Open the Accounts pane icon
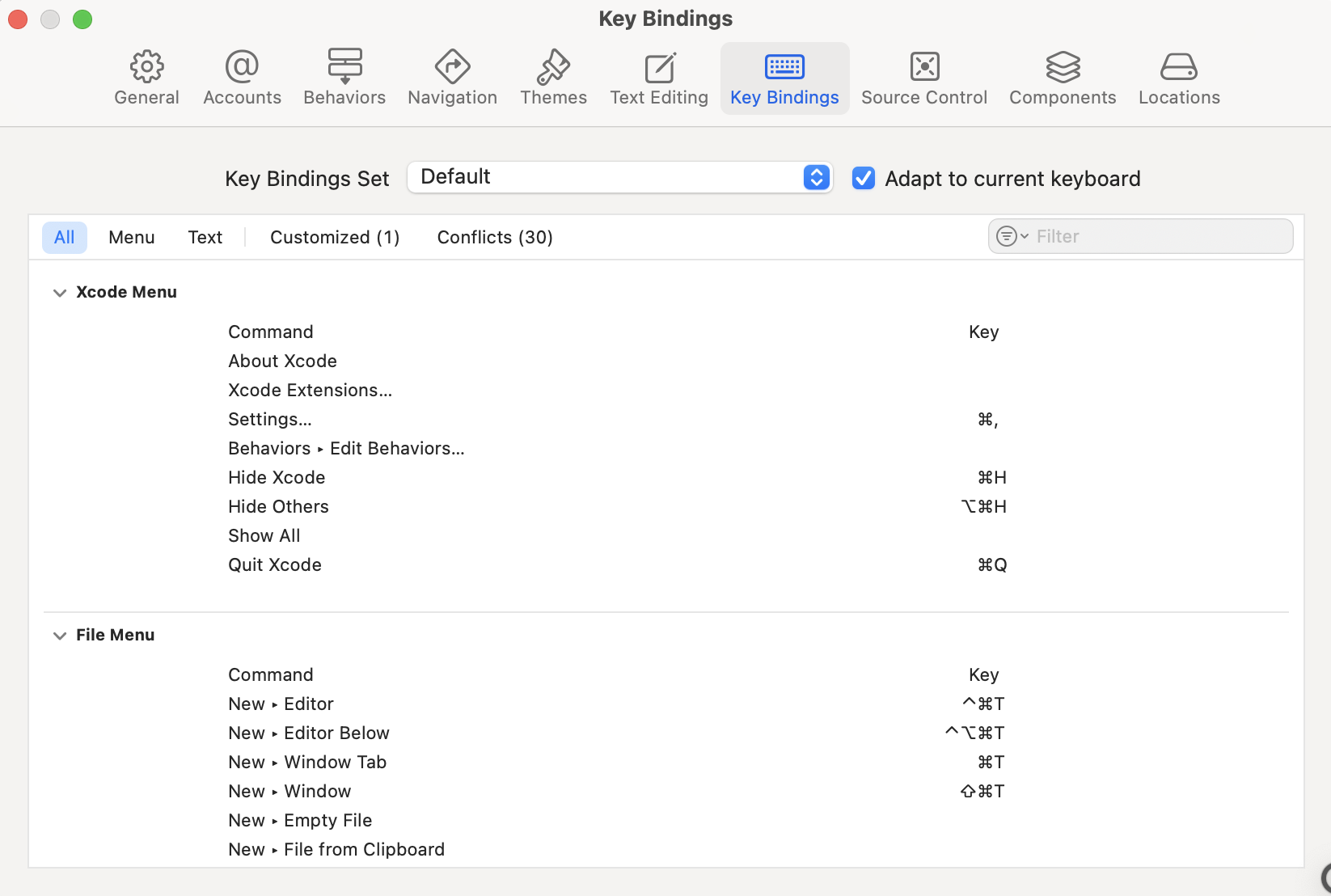 point(242,67)
